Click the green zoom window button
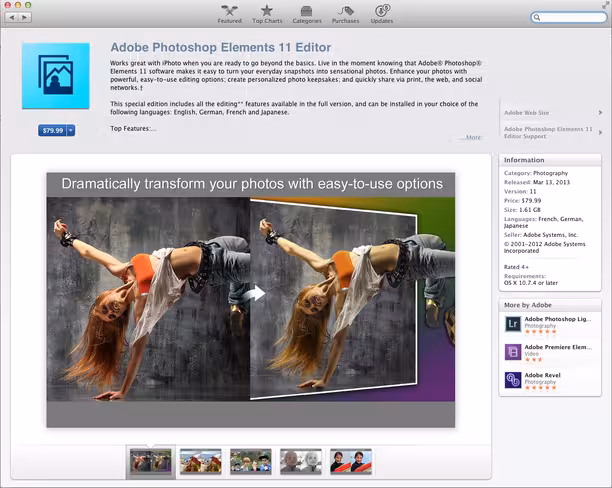This screenshot has height=488, width=612. (28, 5)
